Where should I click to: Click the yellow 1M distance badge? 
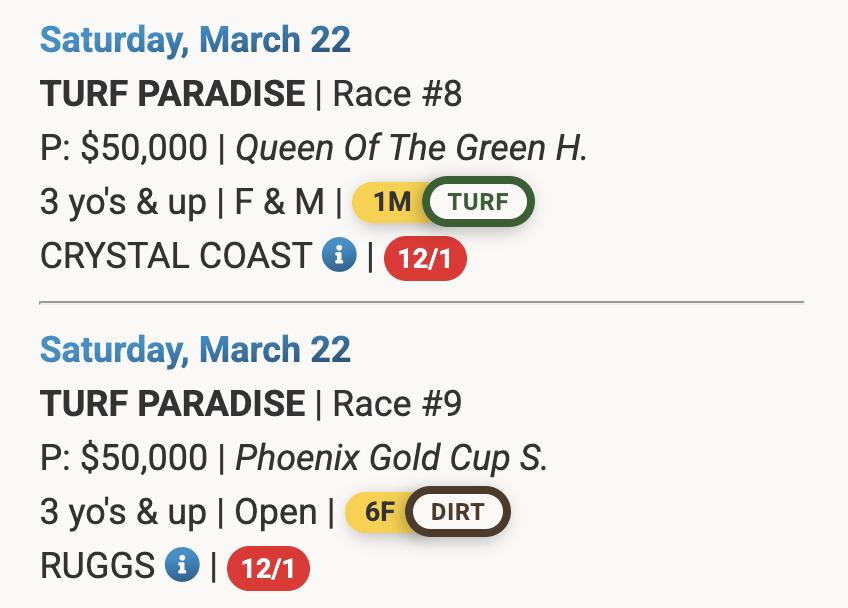(390, 203)
